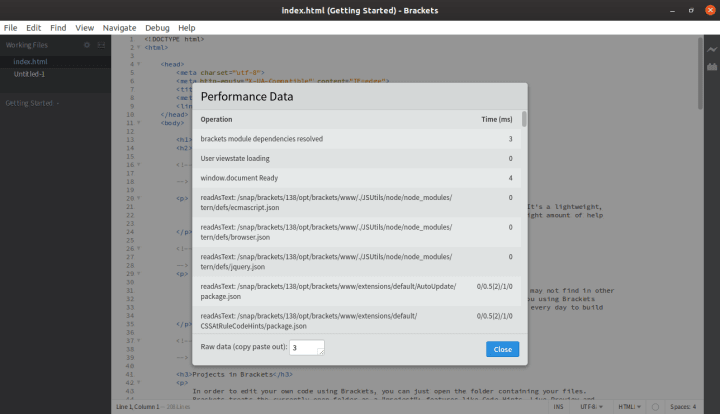Click the Performance Data table scrollbar
Image resolution: width=720 pixels, height=414 pixels.
click(524, 119)
